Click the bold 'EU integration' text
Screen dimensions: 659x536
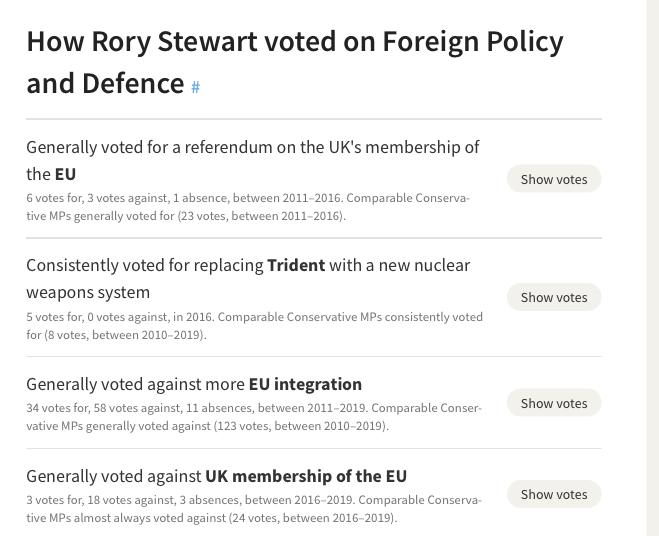(x=305, y=384)
